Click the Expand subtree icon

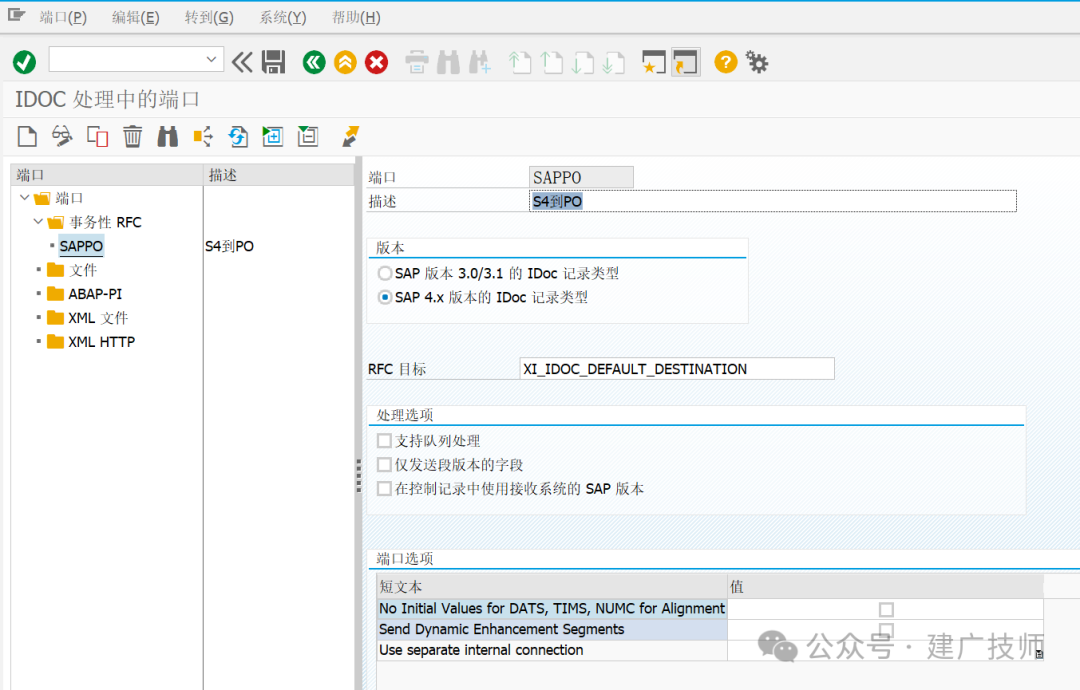coord(273,136)
